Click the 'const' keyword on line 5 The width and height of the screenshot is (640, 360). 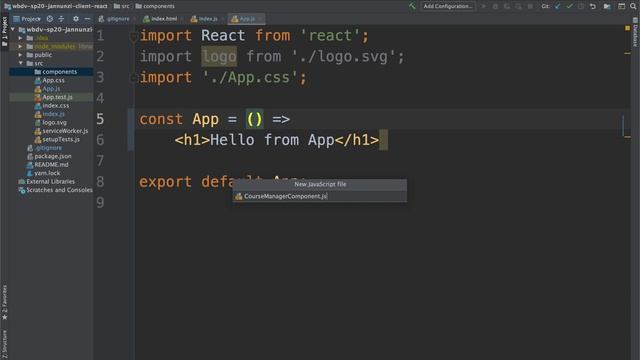point(161,119)
